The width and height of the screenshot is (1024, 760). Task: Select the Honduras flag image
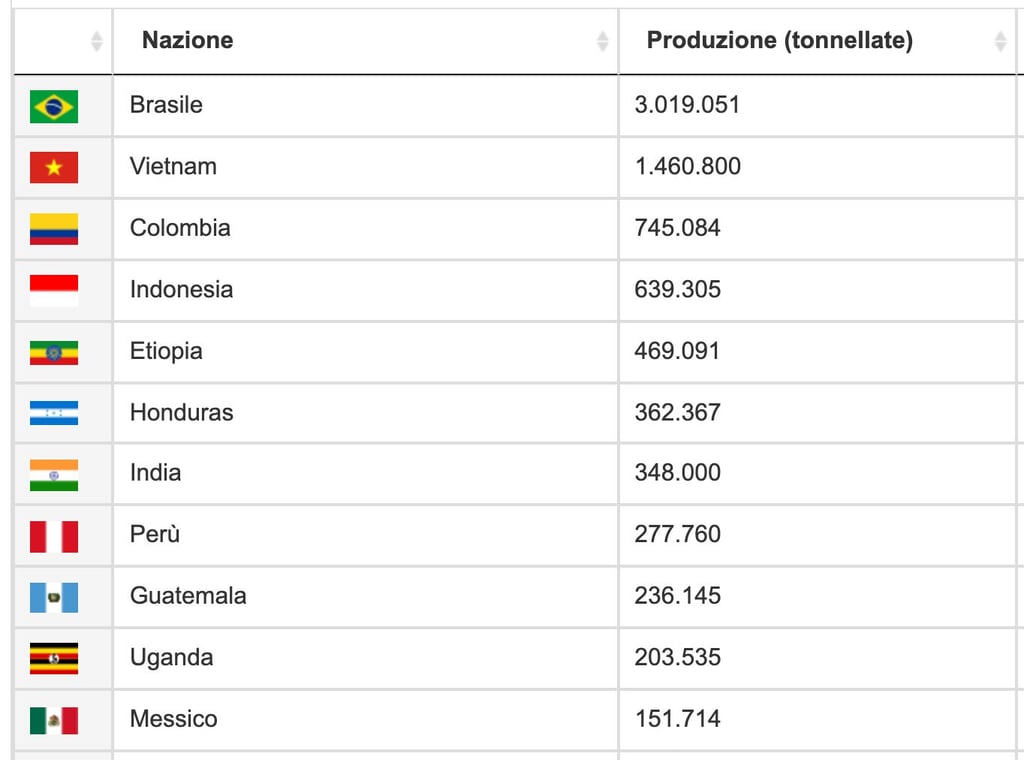[54, 413]
